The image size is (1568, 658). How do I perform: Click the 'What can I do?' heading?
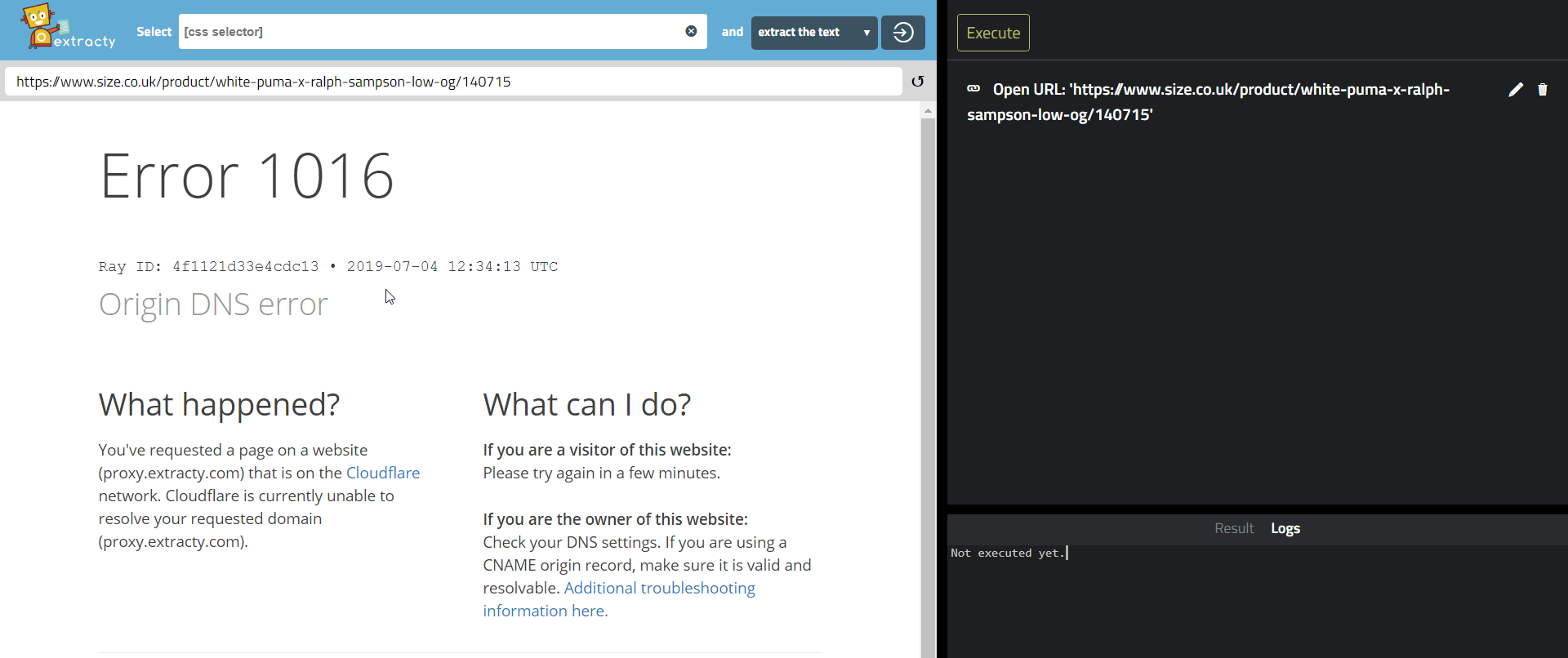point(587,405)
